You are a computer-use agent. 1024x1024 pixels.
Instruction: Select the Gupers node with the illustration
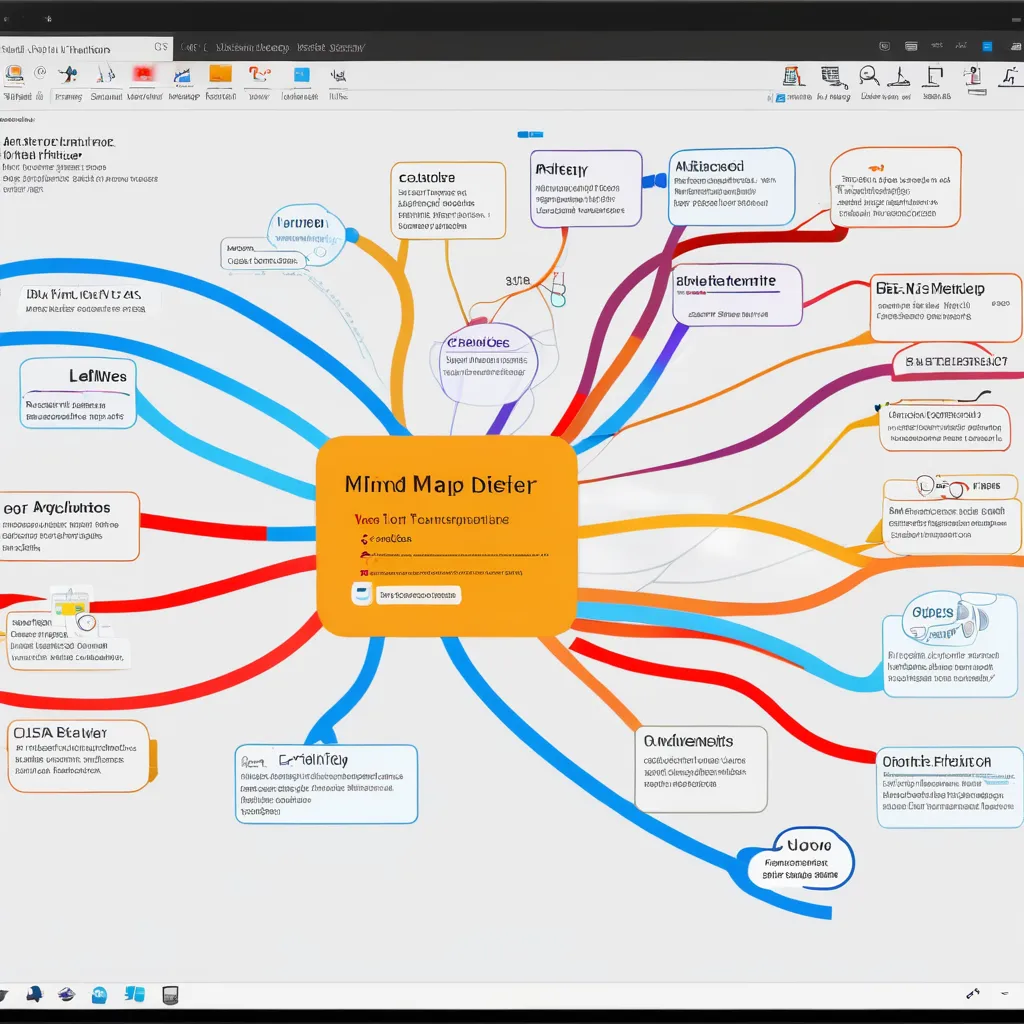tap(950, 645)
